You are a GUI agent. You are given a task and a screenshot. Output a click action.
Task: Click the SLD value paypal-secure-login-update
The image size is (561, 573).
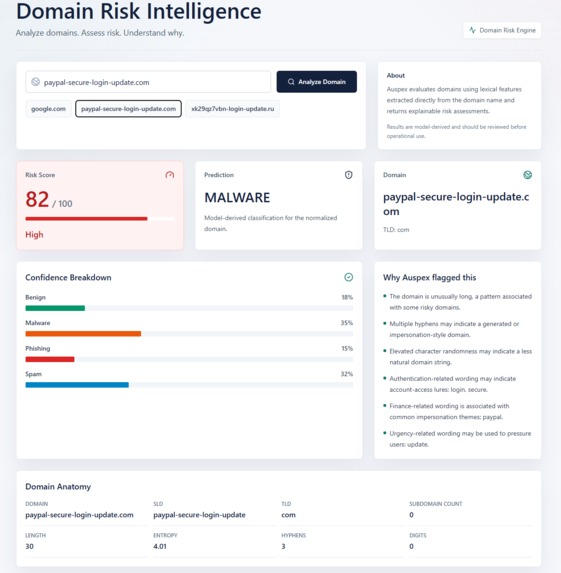point(199,515)
